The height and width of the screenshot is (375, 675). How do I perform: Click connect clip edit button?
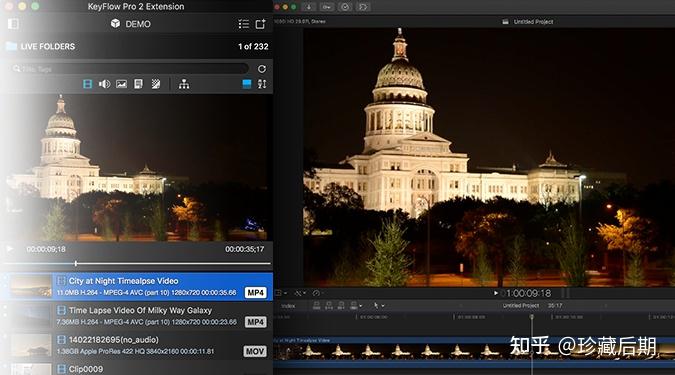coord(316,306)
